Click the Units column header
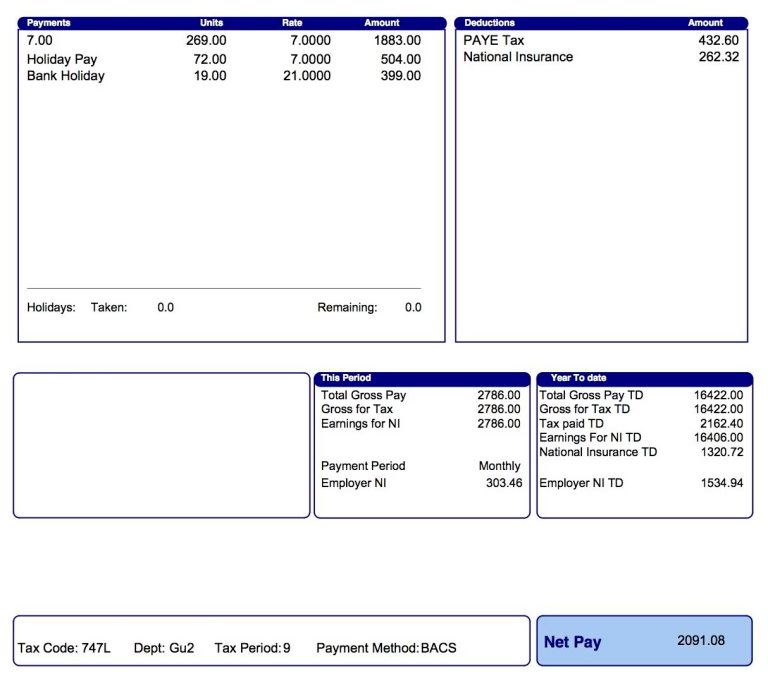The width and height of the screenshot is (768, 681). 211,22
